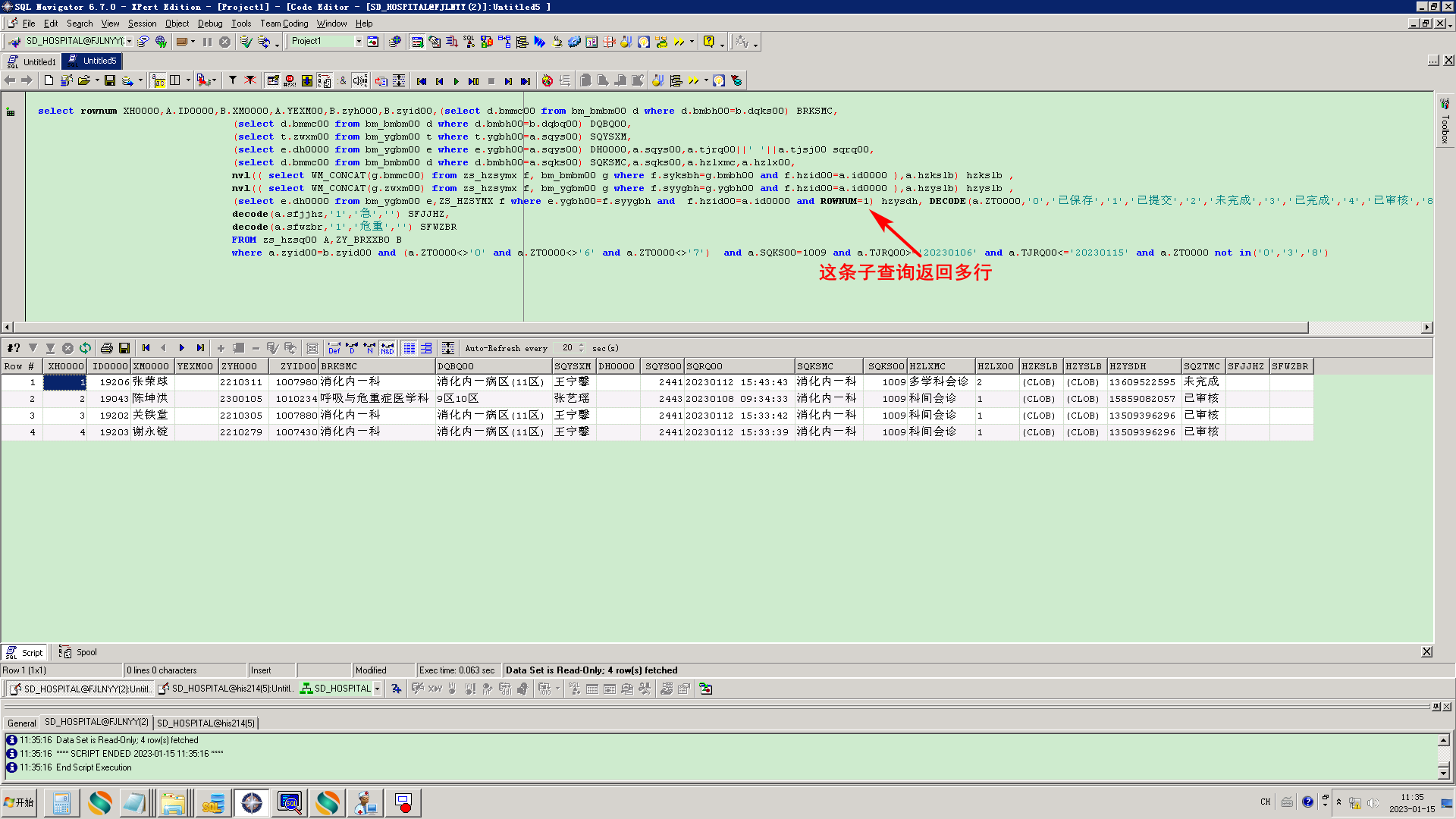Click the refresh data icon in grid toolbar
Image resolution: width=1456 pixels, height=819 pixels.
coord(85,348)
